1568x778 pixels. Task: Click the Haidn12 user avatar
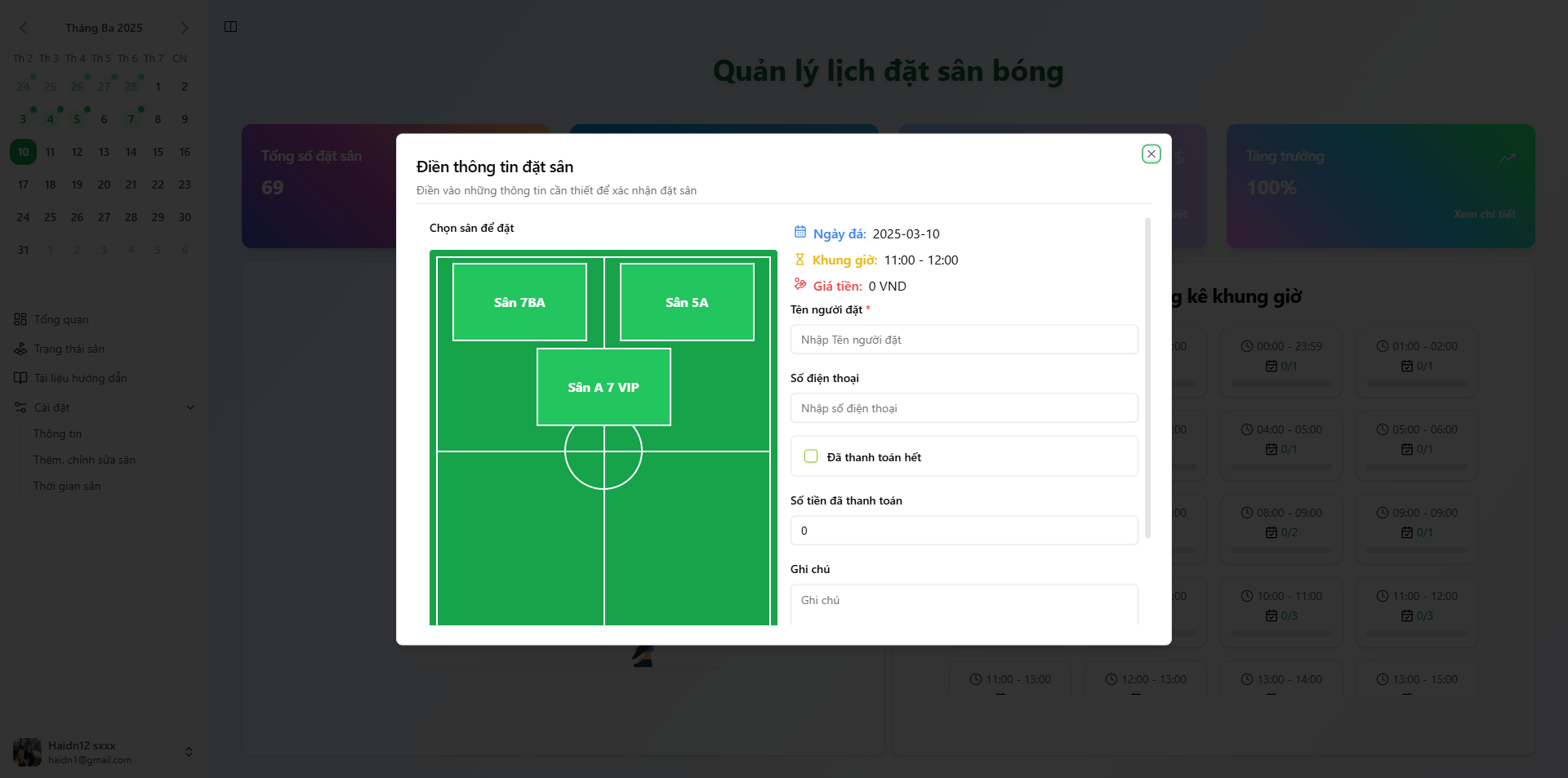27,752
